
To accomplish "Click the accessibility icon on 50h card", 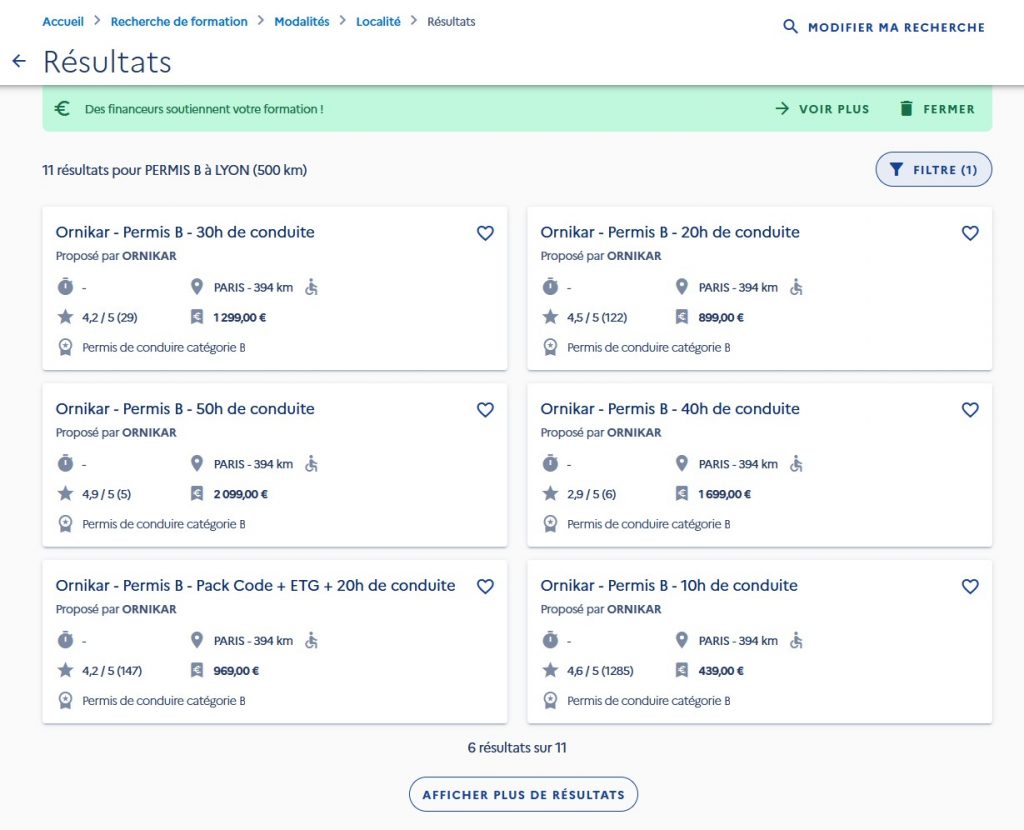I will pyautogui.click(x=312, y=464).
